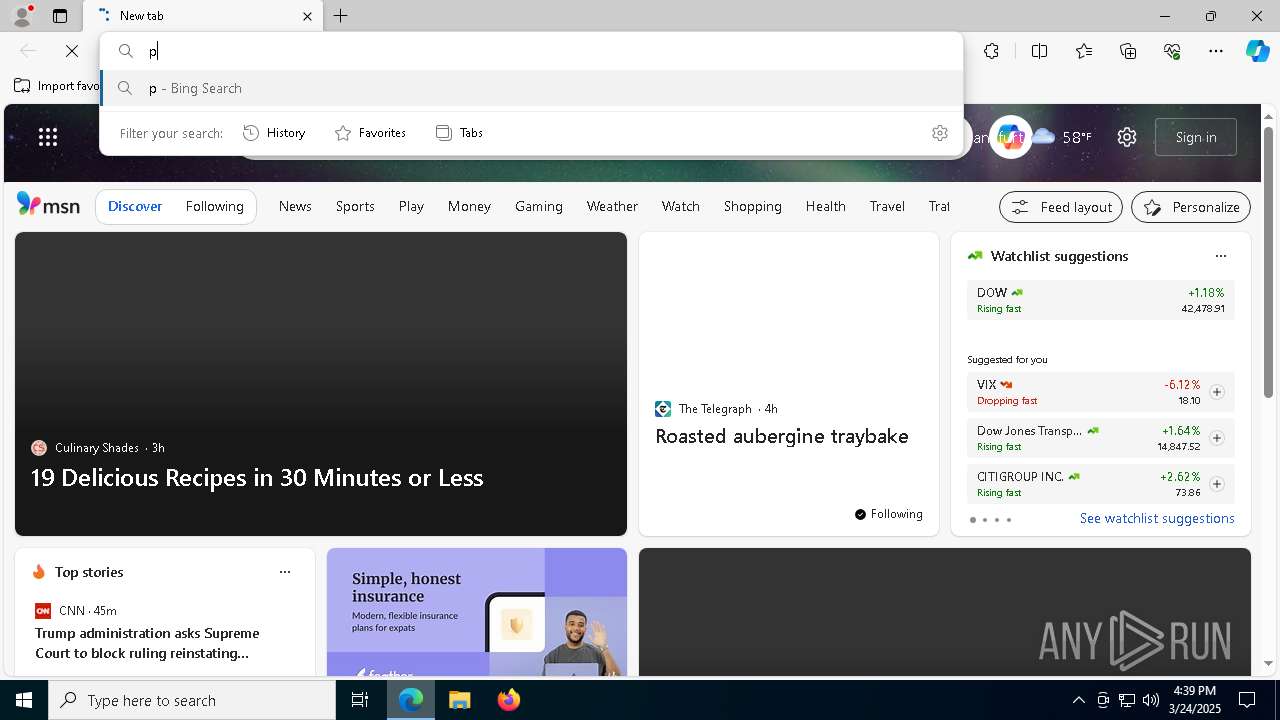Filter search by Tabs
This screenshot has width=1280, height=720.
pos(459,133)
